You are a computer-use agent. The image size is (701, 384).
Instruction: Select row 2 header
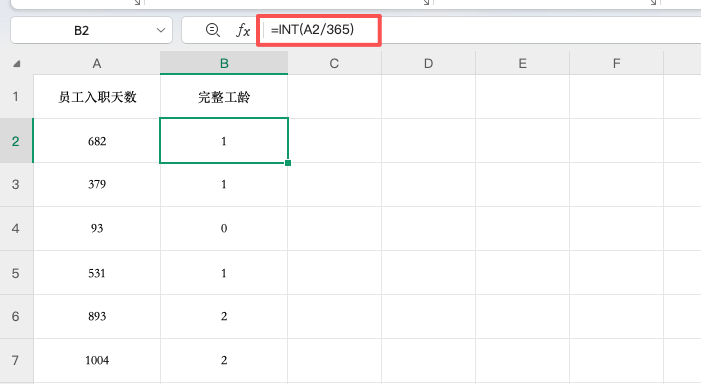pyautogui.click(x=16, y=141)
